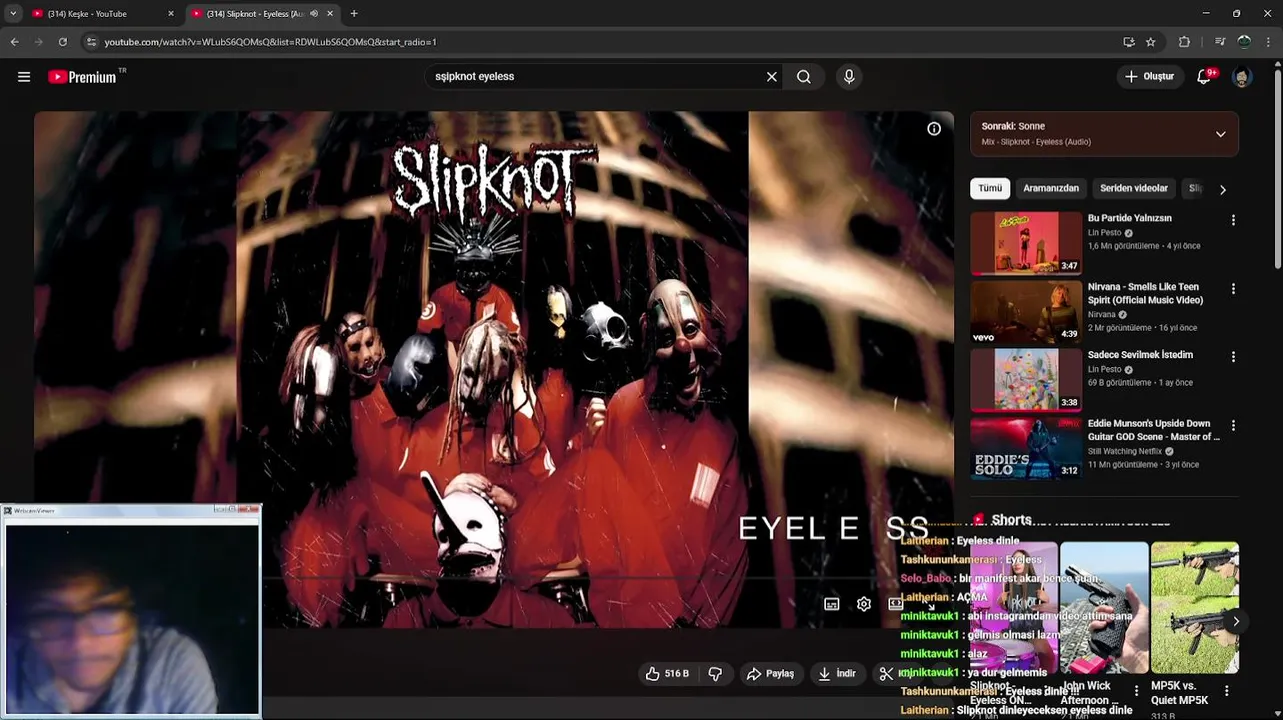Show more filter chips with the arrow
Viewport: 1283px width, 720px height.
coord(1222,189)
